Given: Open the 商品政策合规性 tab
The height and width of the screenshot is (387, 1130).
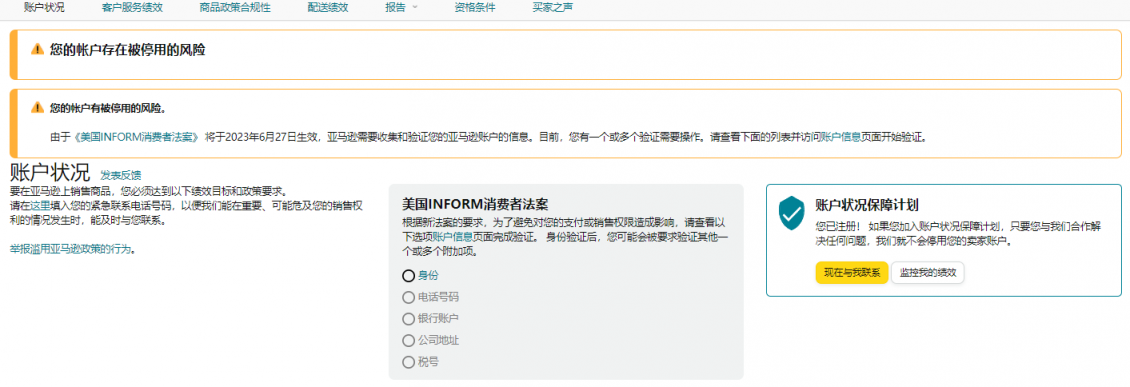Looking at the screenshot, I should (236, 8).
